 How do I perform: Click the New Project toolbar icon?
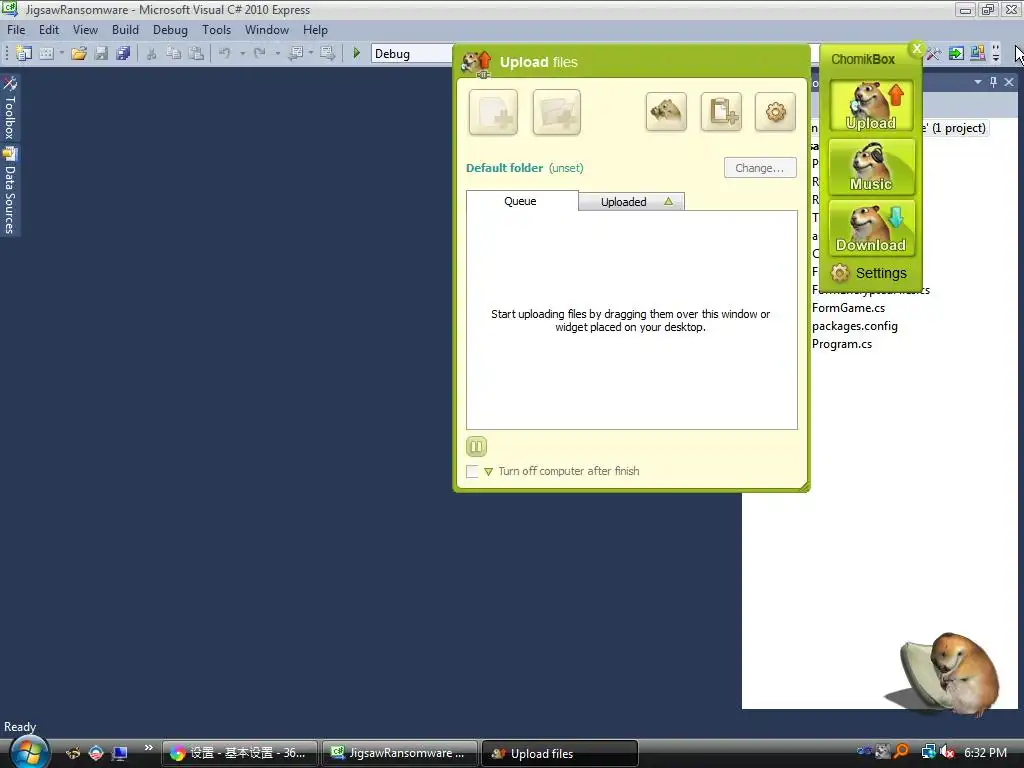click(24, 54)
